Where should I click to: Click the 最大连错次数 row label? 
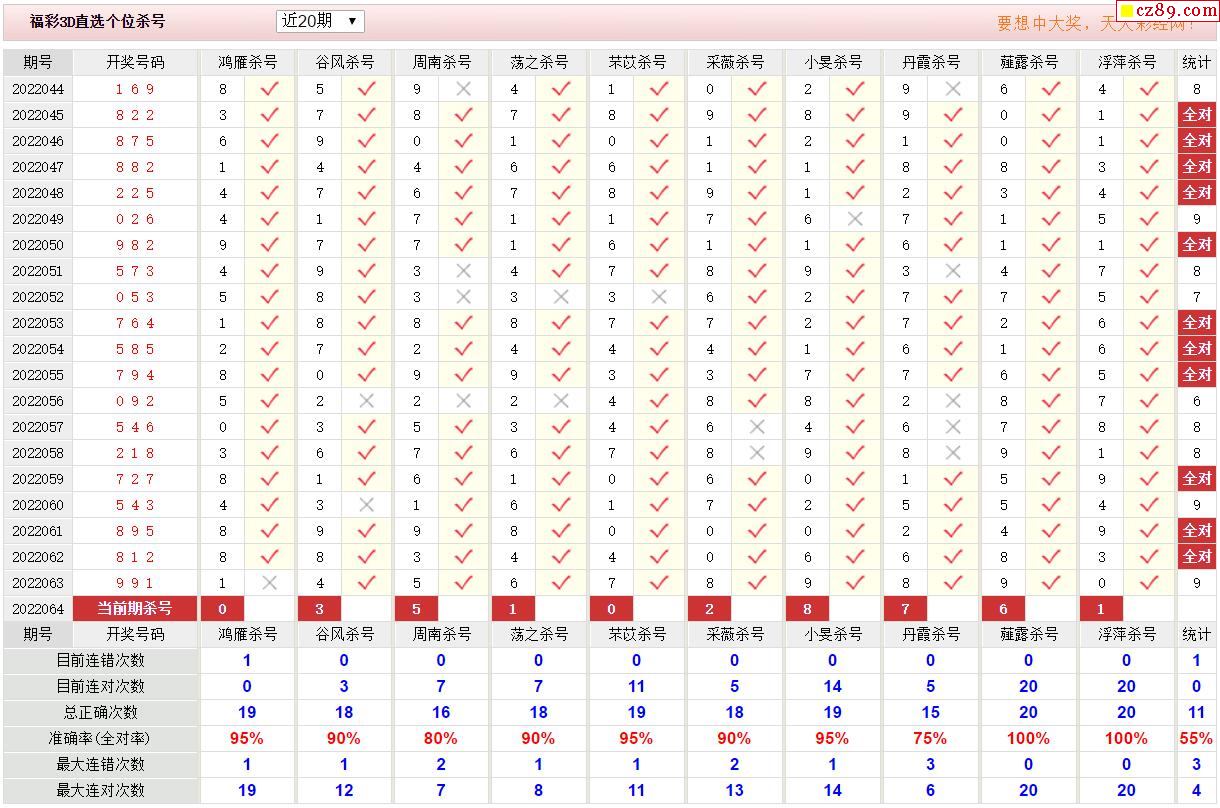100,764
